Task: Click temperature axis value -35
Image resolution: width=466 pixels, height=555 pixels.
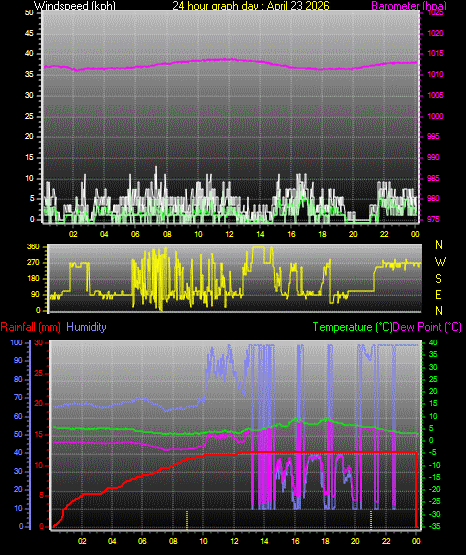Action: click(435, 526)
